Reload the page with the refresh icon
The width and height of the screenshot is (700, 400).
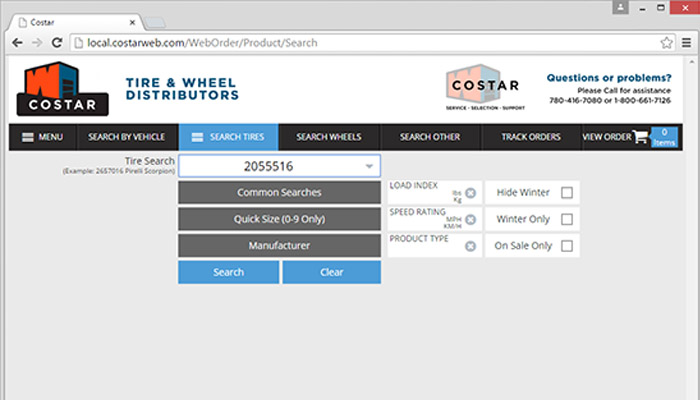[x=57, y=43]
